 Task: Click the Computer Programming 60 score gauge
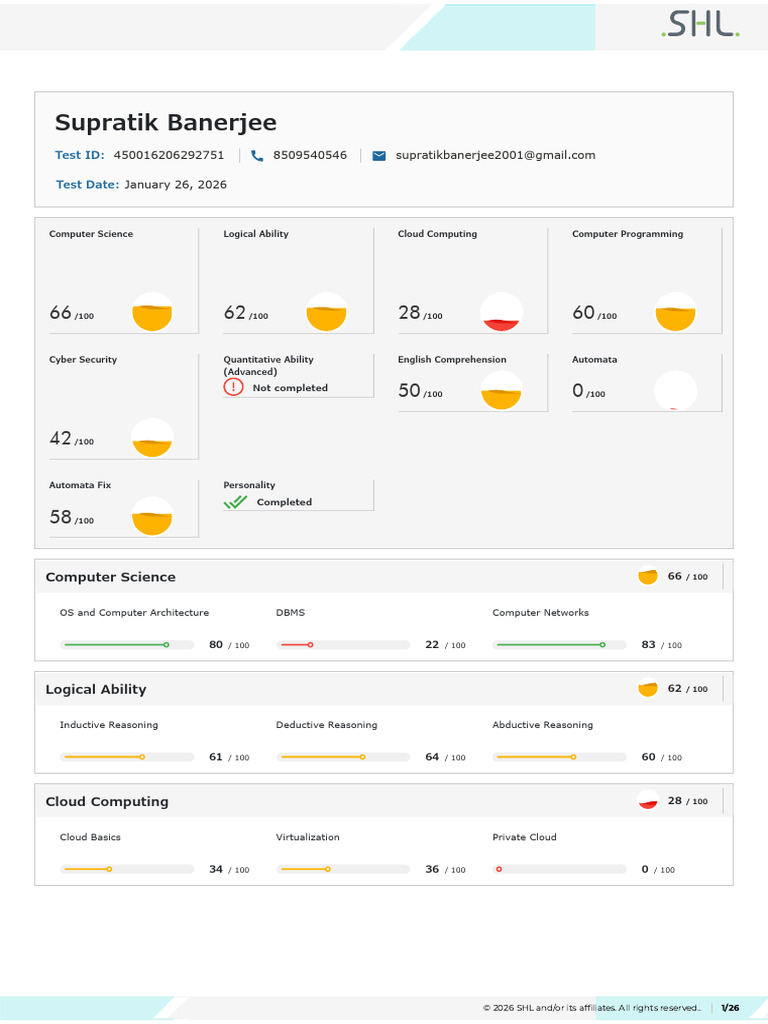675,312
